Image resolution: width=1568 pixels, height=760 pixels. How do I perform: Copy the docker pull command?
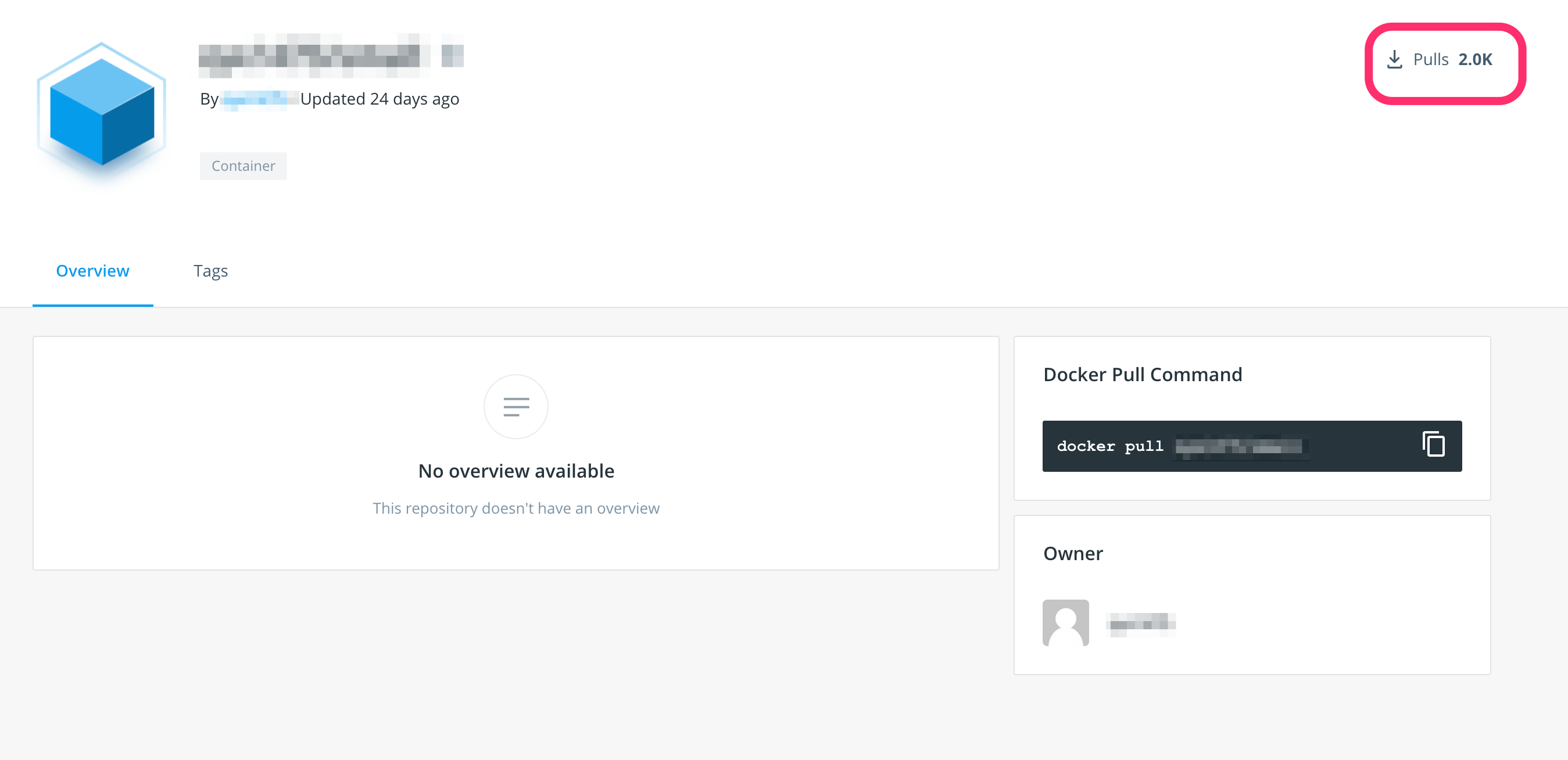coord(1433,445)
